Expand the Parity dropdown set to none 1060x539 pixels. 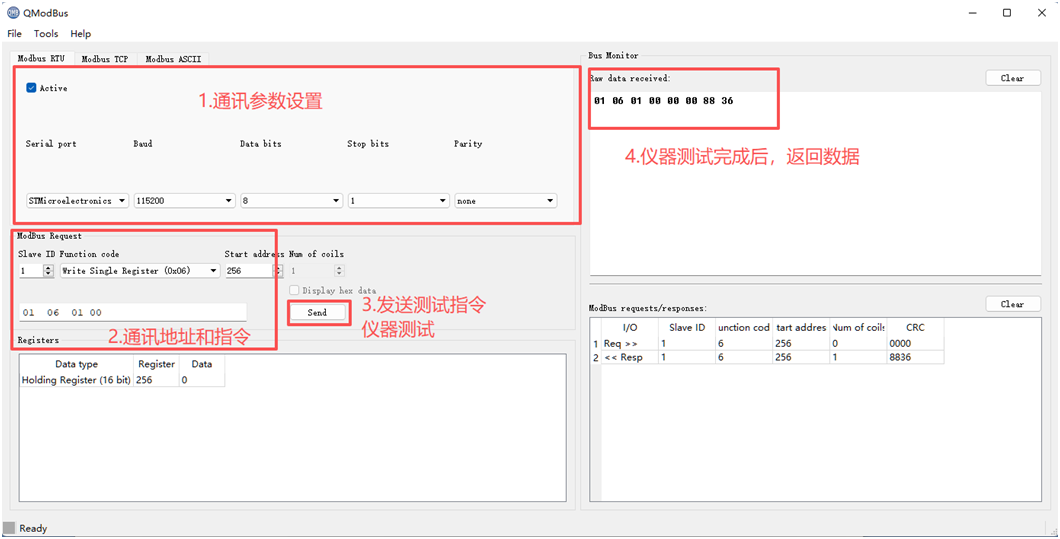(x=505, y=201)
